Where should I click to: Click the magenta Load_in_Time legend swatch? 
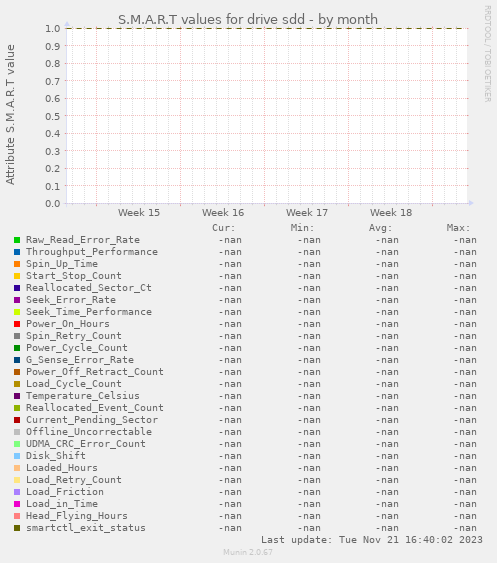(17, 504)
